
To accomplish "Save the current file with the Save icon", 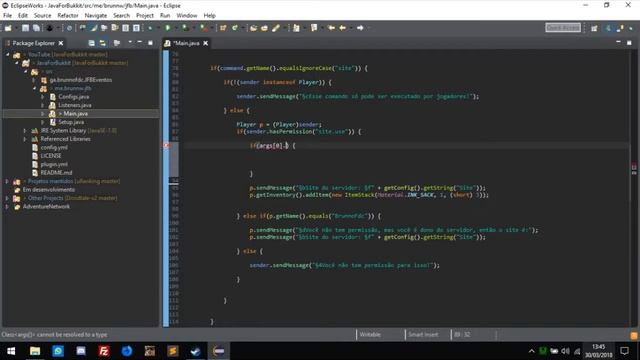I will [x=25, y=28].
